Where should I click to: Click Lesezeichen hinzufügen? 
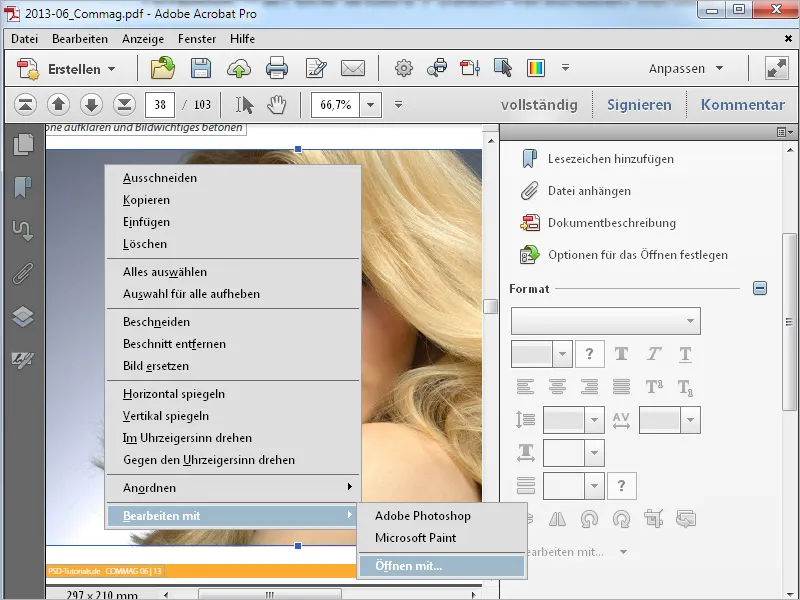pyautogui.click(x=598, y=159)
